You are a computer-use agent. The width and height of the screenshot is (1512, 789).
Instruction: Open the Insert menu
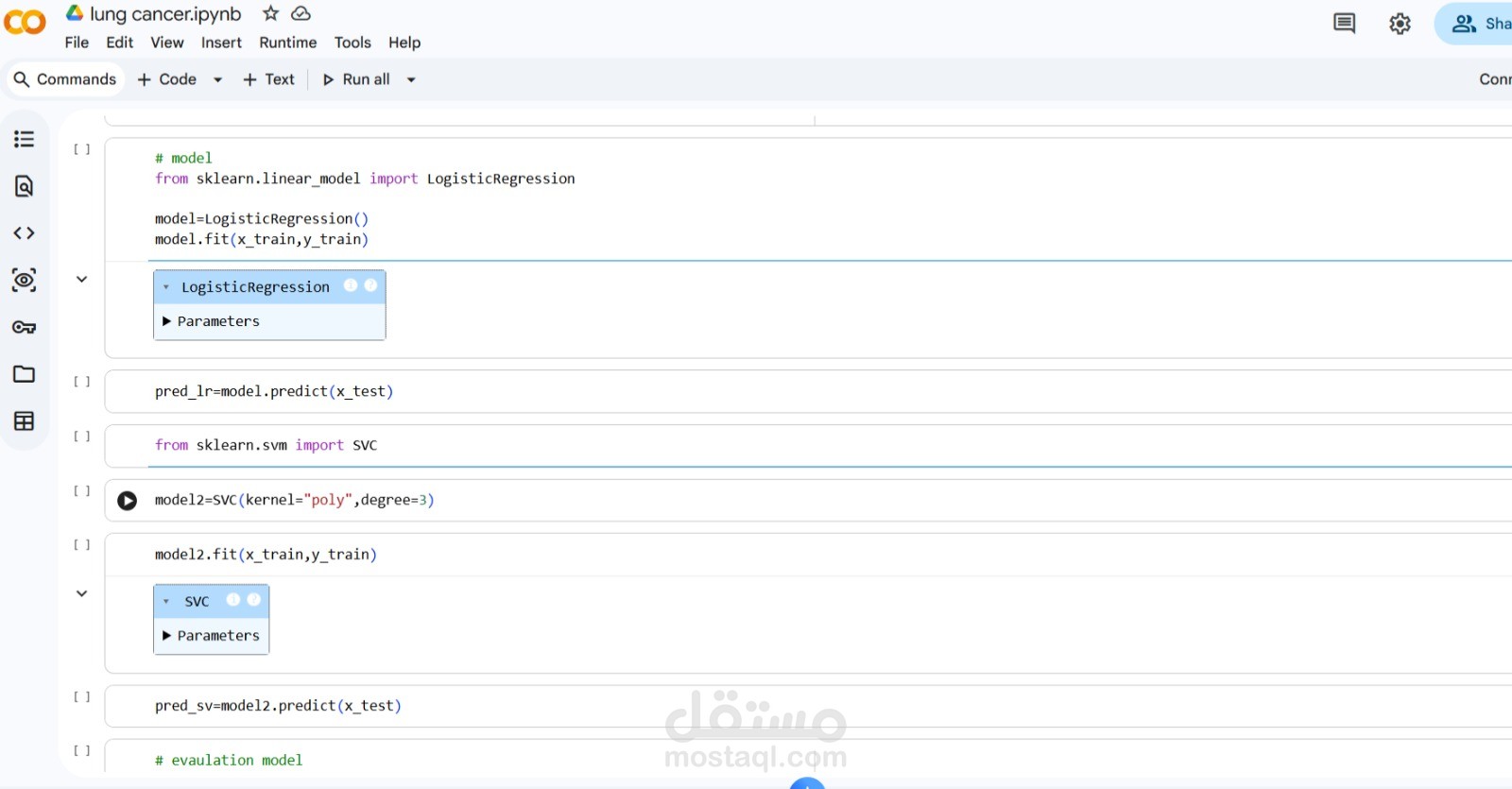pos(221,43)
